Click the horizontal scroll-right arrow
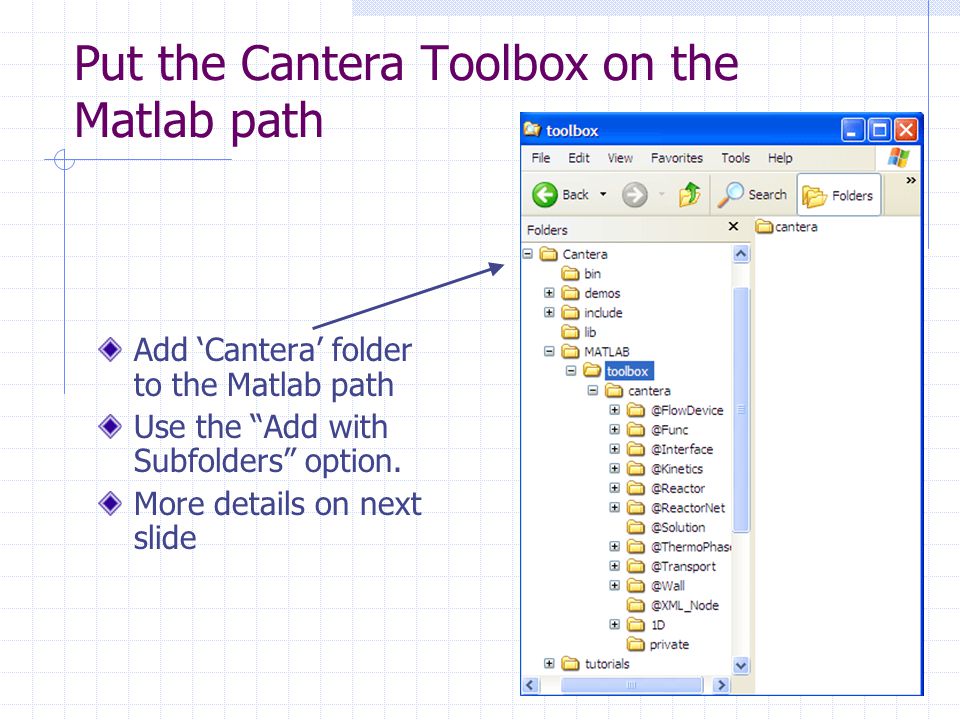 pyautogui.click(x=722, y=685)
